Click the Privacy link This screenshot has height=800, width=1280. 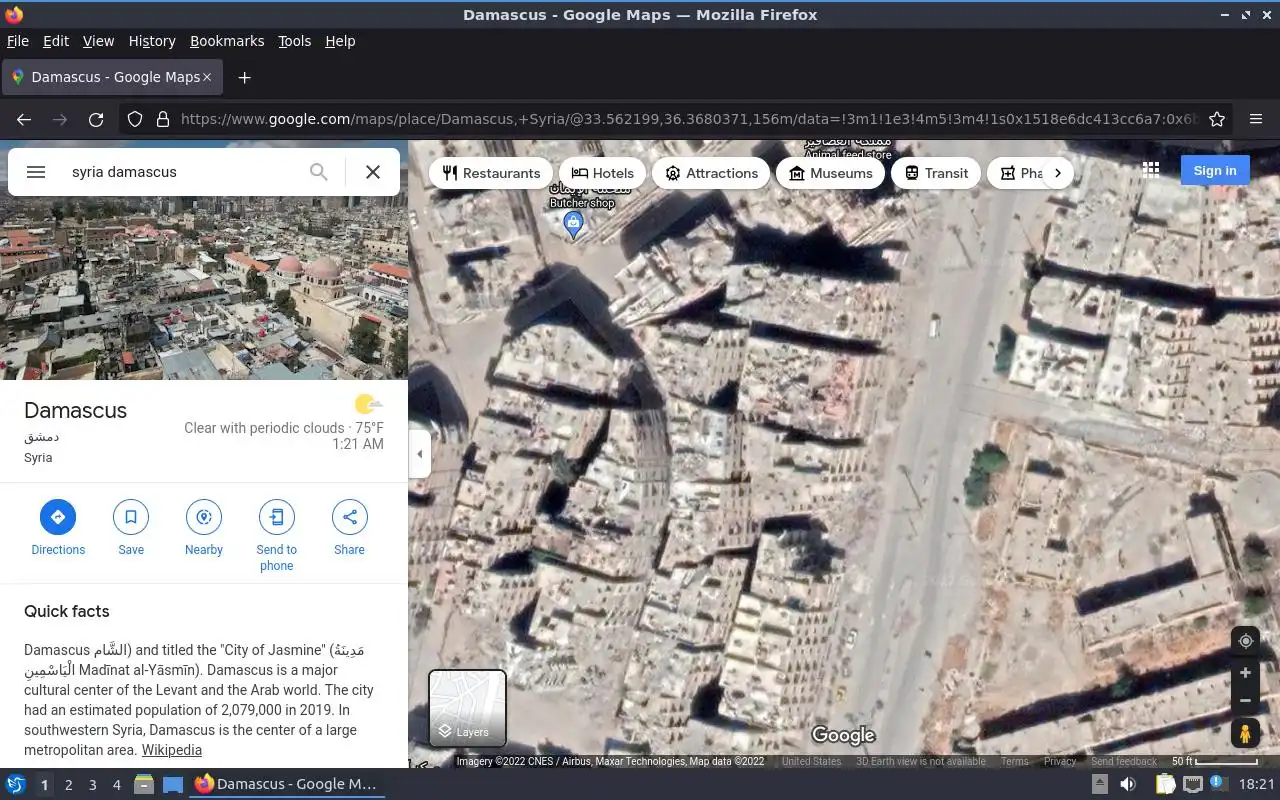coord(1060,762)
